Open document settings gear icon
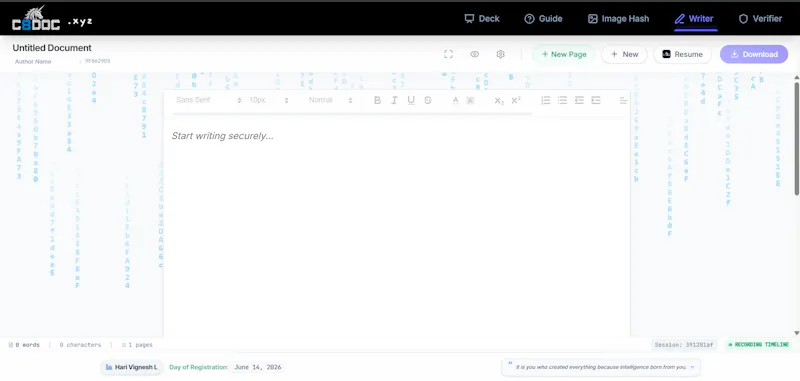 (x=501, y=54)
